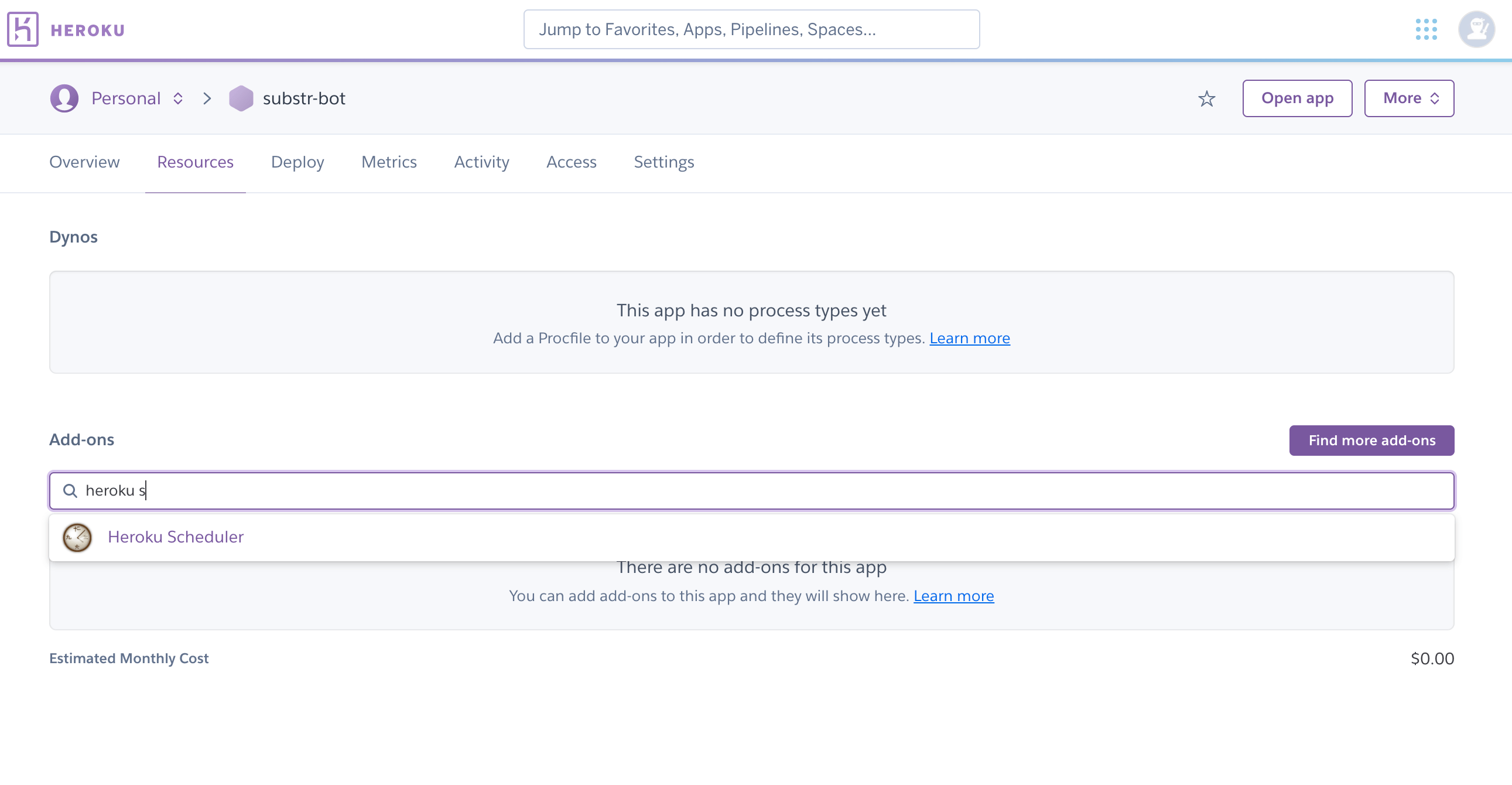This screenshot has height=785, width=1512.
Task: Focus the Jump to Favorites search field
Action: pos(751,29)
